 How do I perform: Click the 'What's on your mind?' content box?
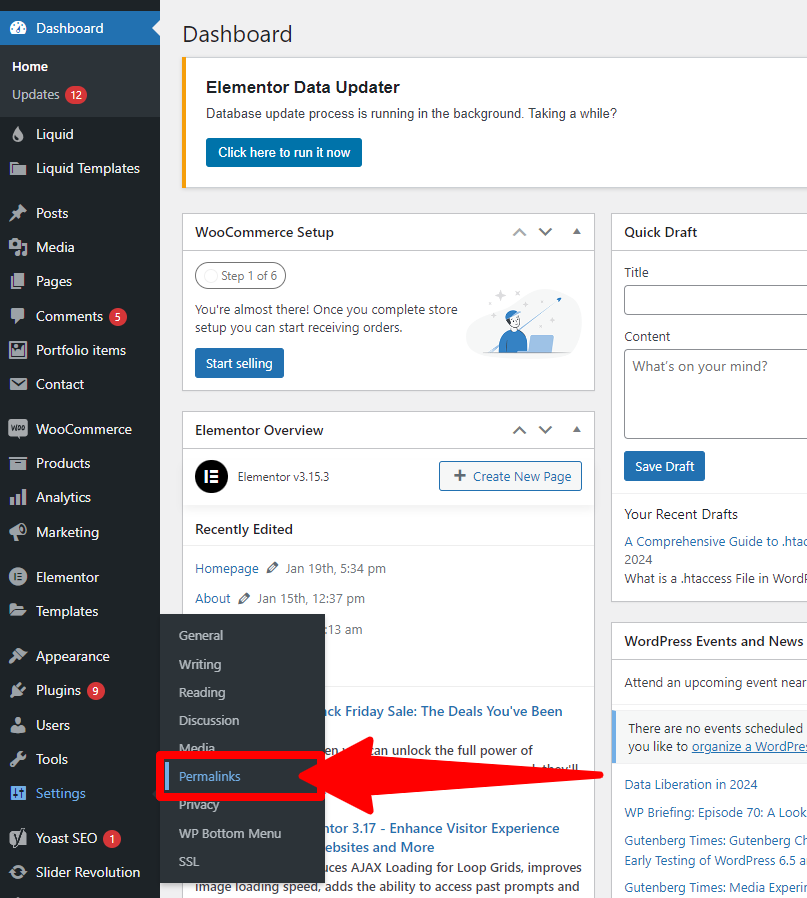pos(715,394)
